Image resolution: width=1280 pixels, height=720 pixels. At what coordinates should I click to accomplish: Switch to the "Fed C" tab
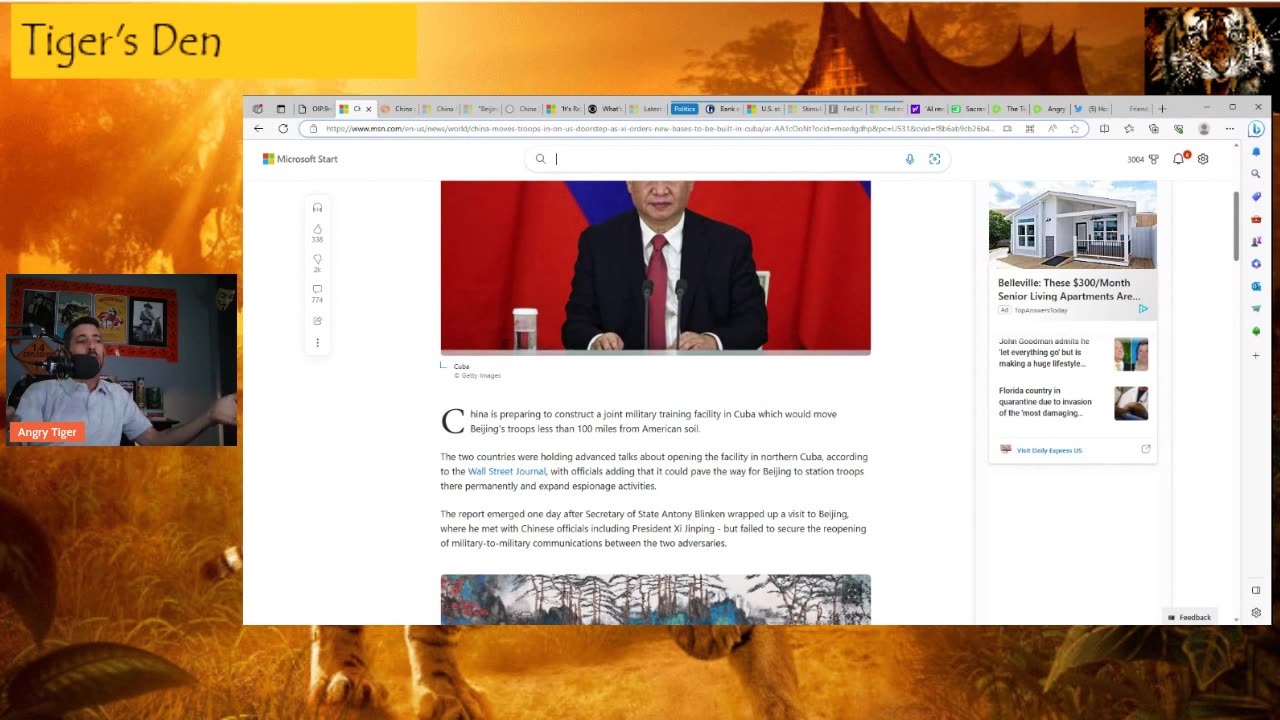846,109
